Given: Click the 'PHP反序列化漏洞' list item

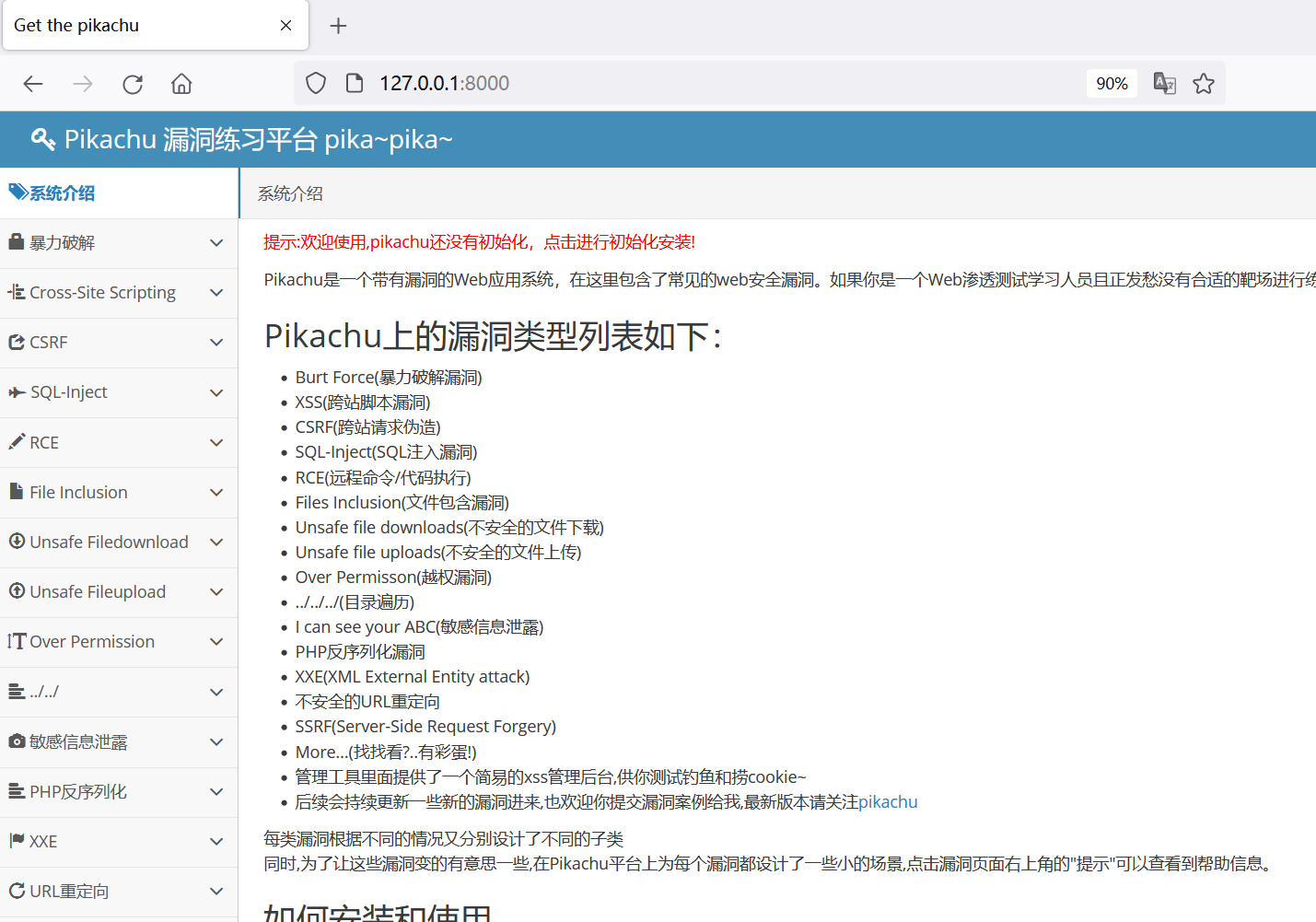Looking at the screenshot, I should click(x=360, y=652).
